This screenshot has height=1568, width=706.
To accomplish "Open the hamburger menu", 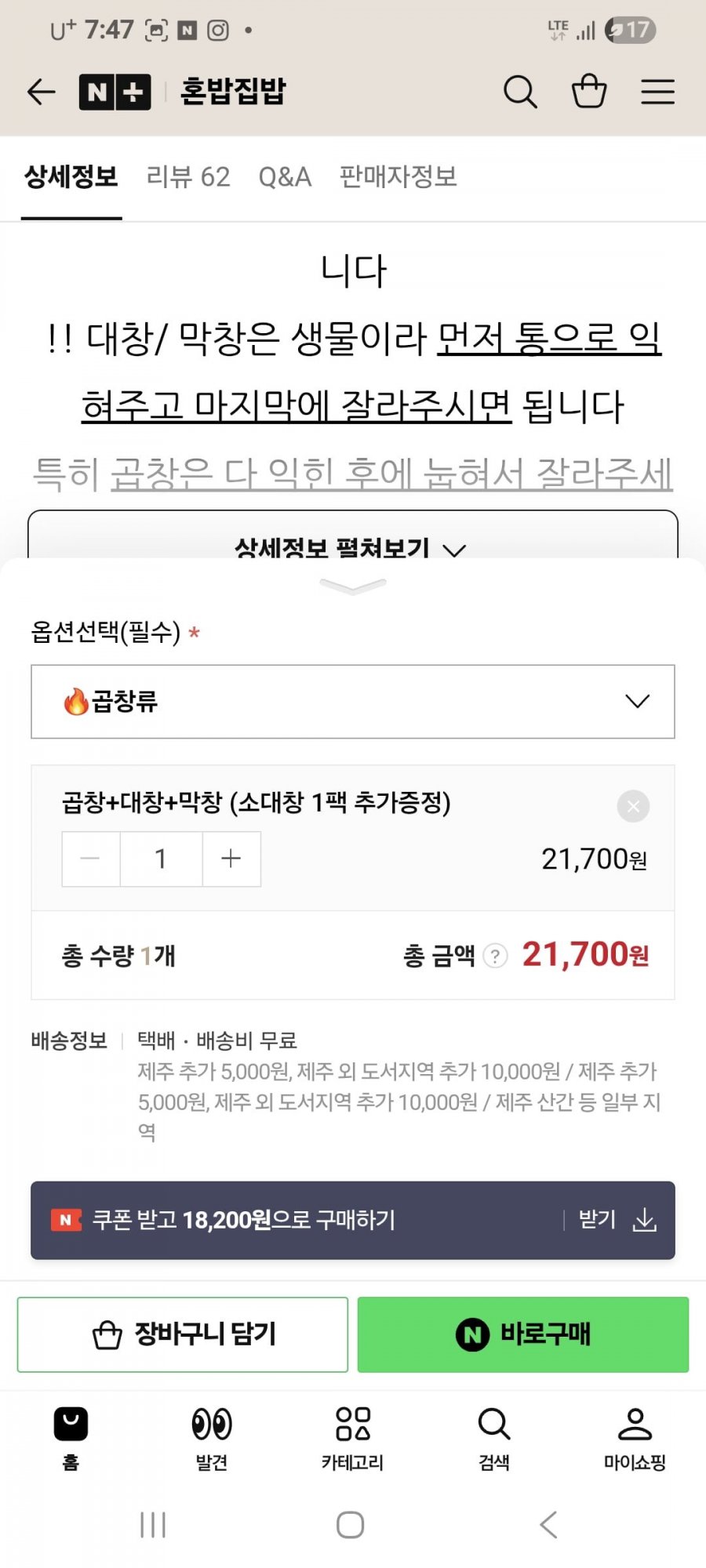I will click(657, 92).
